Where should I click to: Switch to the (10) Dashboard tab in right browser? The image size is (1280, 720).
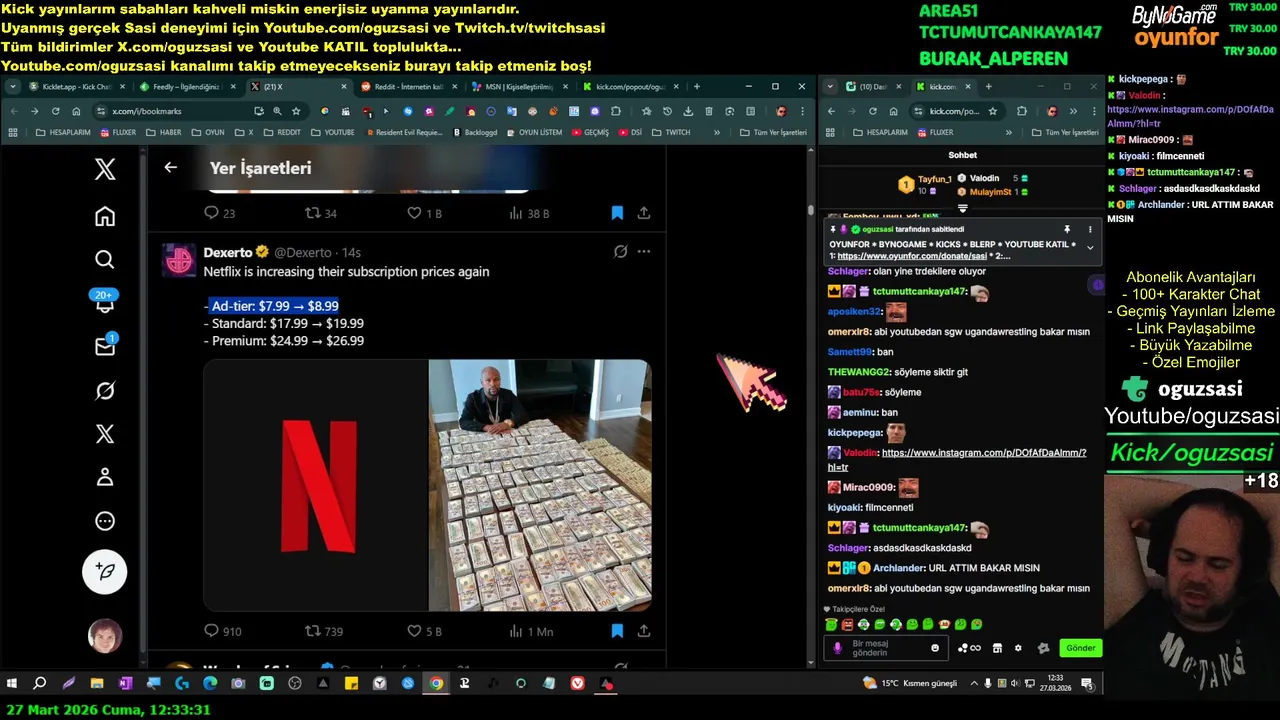tap(873, 87)
